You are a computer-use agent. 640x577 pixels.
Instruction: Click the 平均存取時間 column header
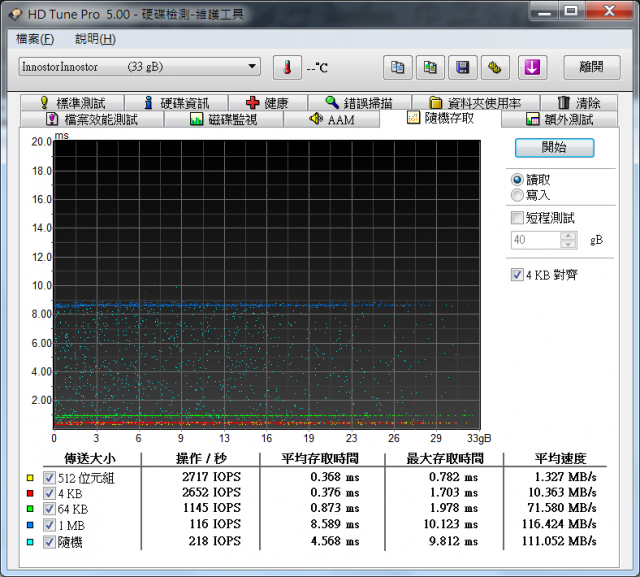click(x=320, y=458)
